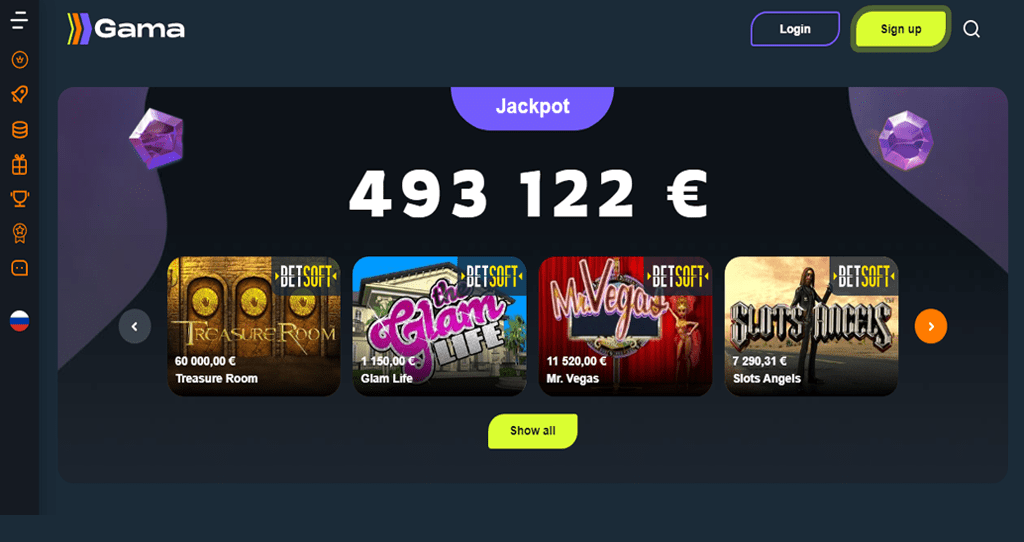Open the gift box bonuses icon
The height and width of the screenshot is (542, 1024).
pos(20,165)
